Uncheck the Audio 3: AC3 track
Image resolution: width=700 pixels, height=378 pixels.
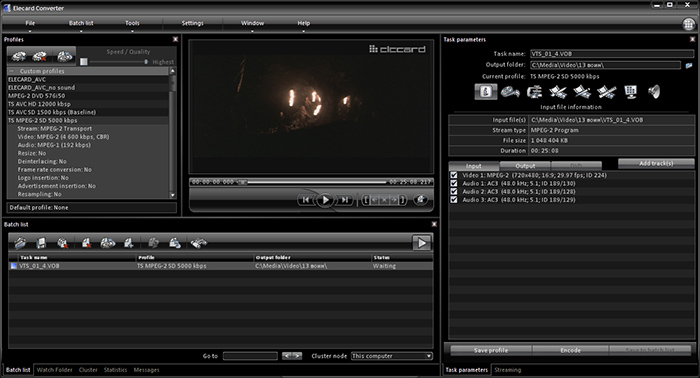454,199
